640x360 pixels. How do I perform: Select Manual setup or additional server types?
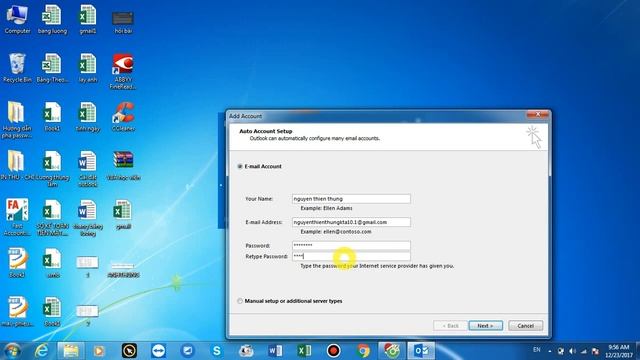[240, 301]
